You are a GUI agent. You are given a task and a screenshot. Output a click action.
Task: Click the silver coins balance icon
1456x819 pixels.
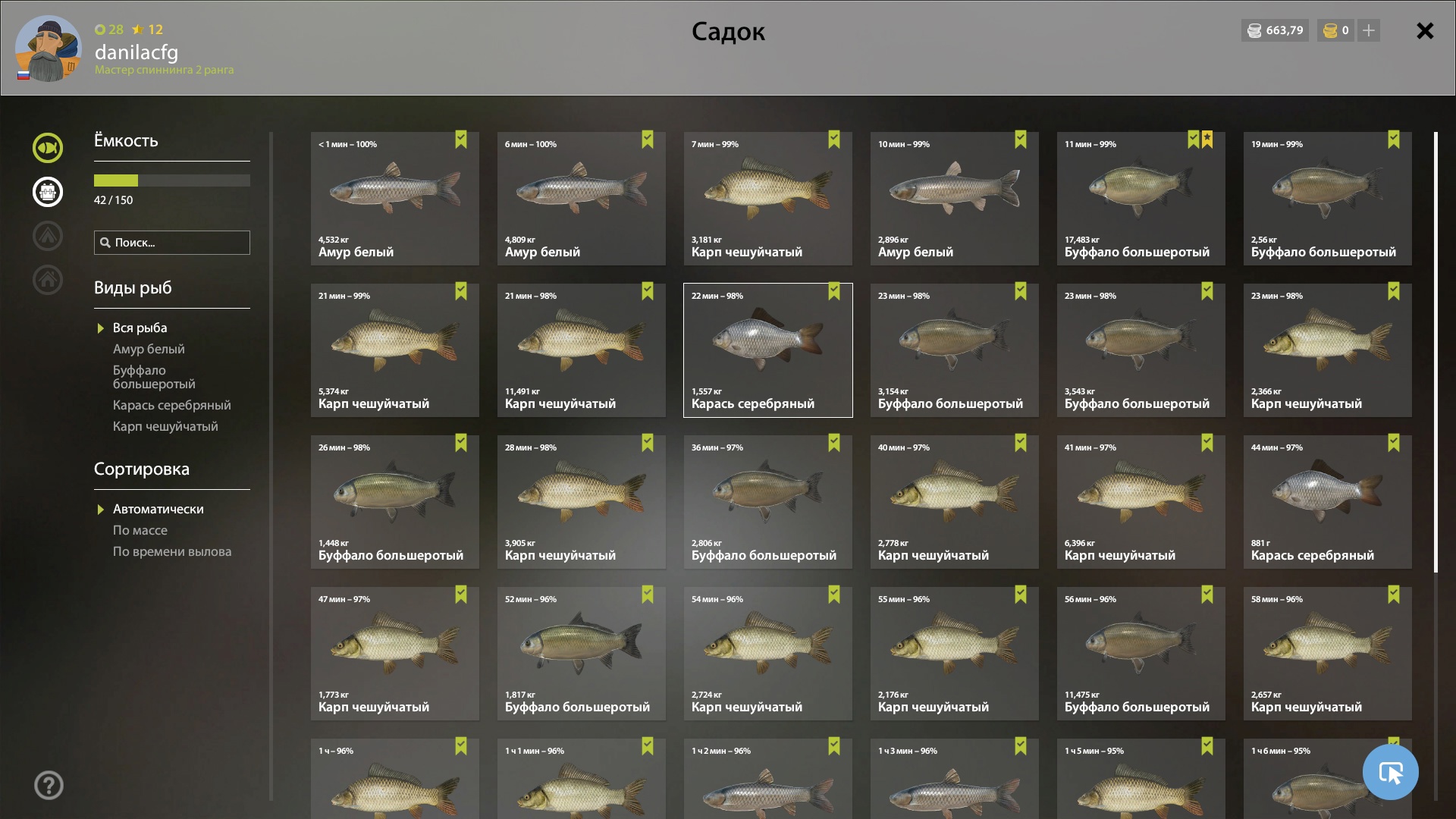[x=1254, y=30]
